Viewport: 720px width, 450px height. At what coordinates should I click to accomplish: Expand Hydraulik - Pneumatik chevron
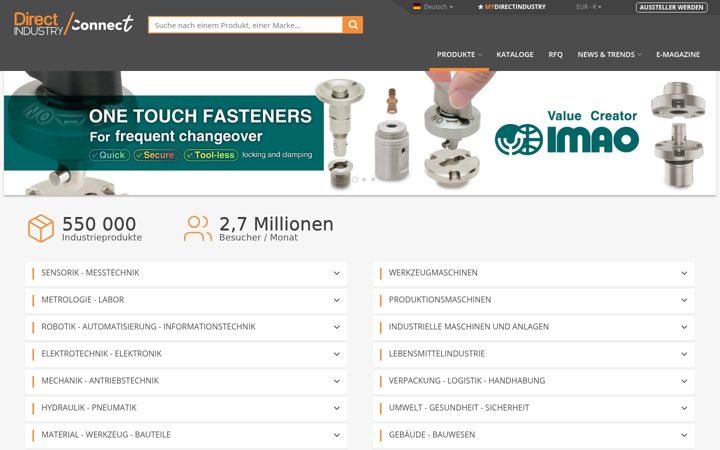click(337, 408)
